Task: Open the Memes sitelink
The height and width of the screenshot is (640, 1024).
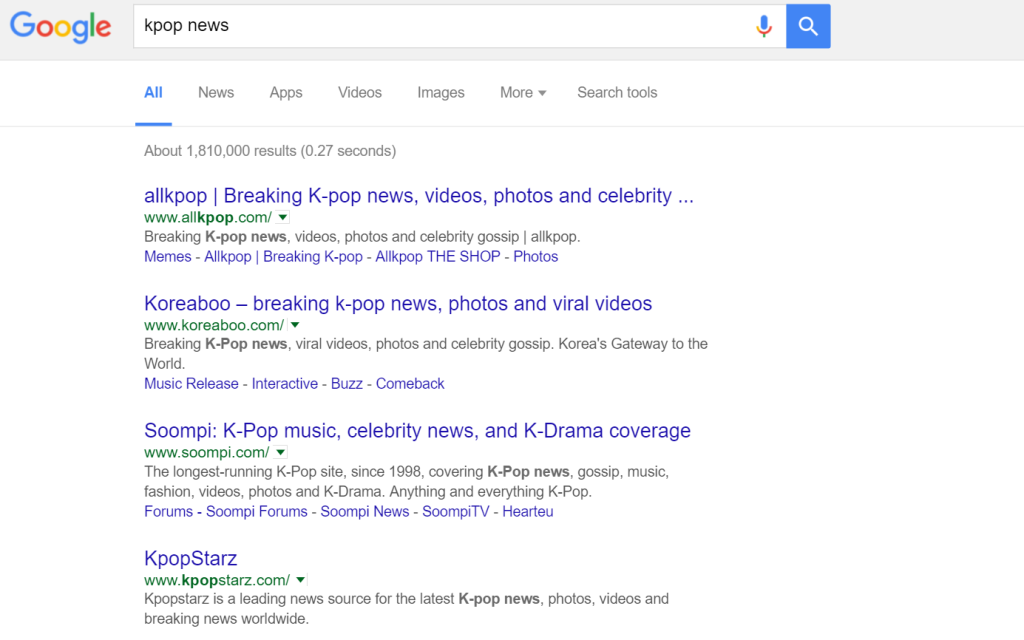Action: [168, 257]
